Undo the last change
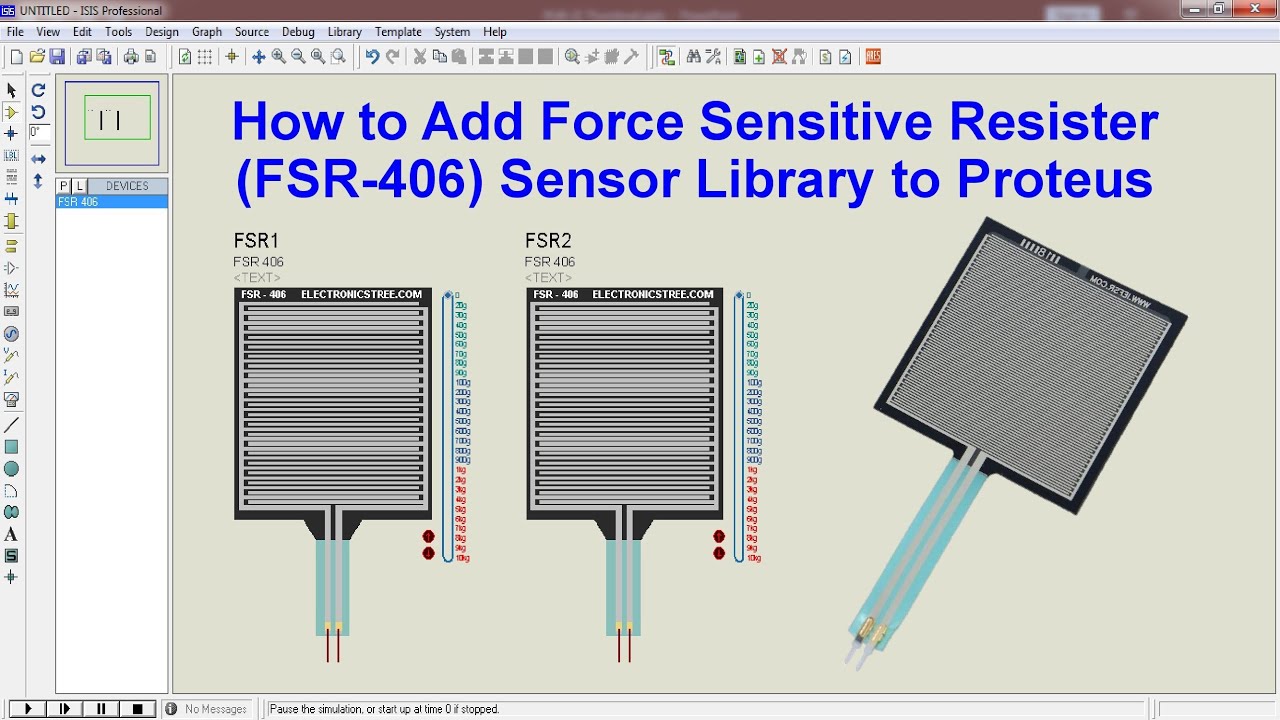 coord(372,57)
